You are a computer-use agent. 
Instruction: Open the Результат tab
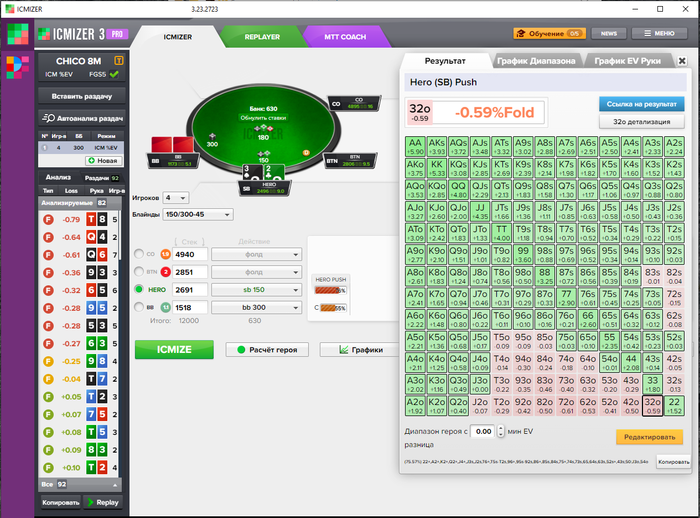445,61
